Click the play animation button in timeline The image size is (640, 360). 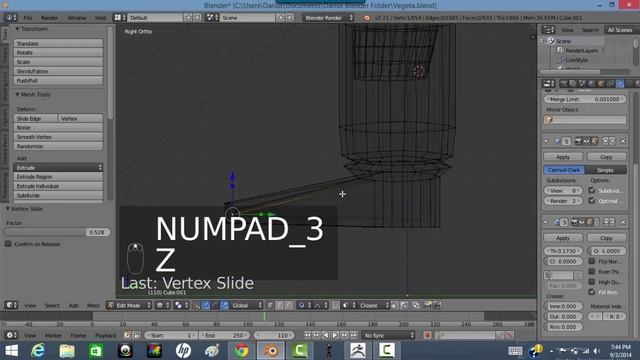(x=335, y=335)
